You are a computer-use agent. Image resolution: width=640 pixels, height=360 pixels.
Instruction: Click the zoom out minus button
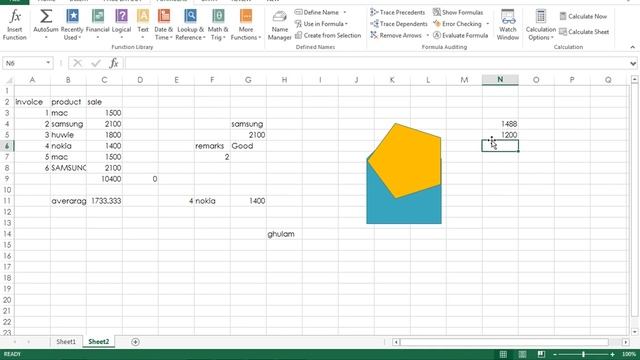[555, 354]
